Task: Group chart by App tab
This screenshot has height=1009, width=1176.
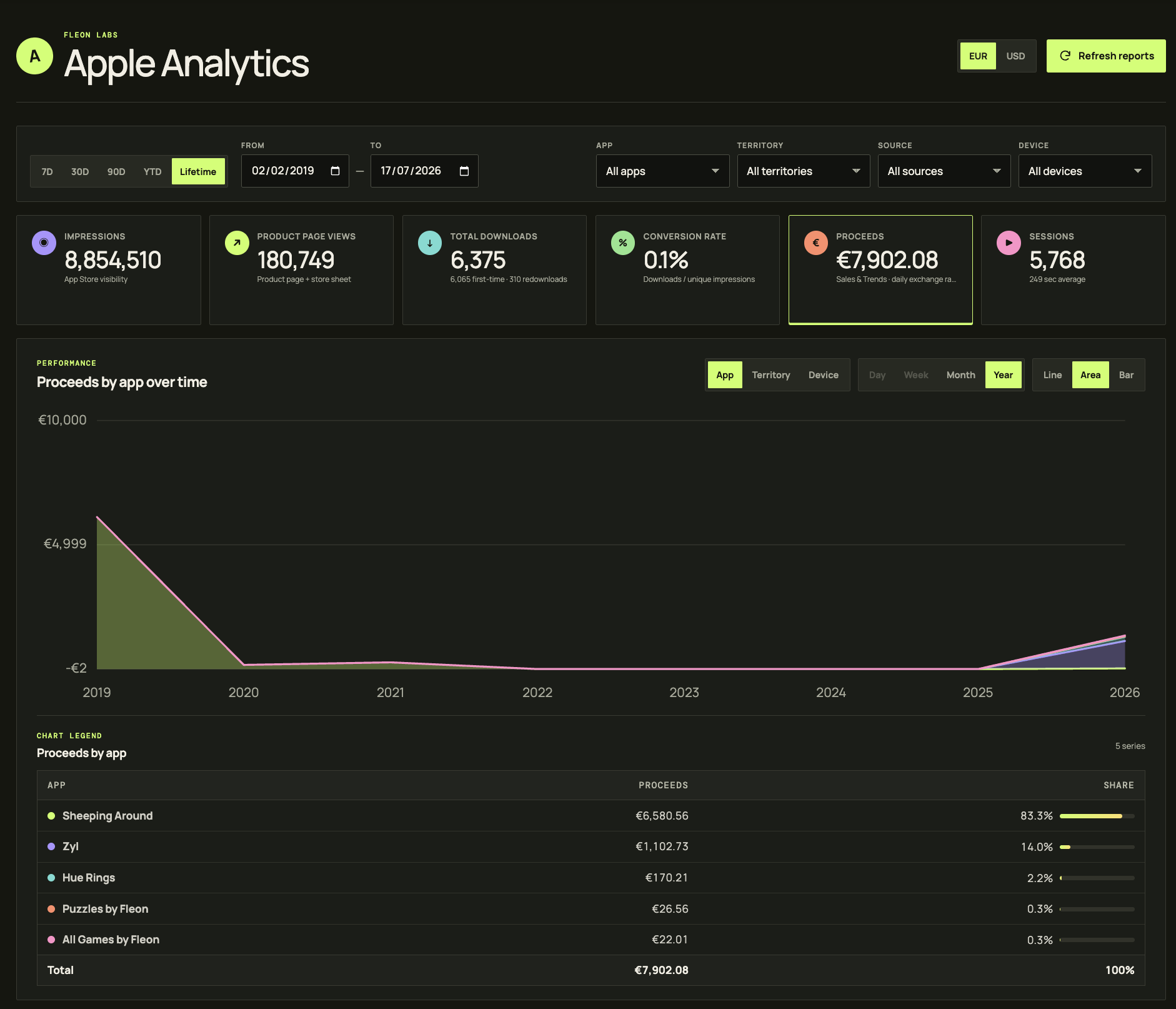Action: [725, 375]
